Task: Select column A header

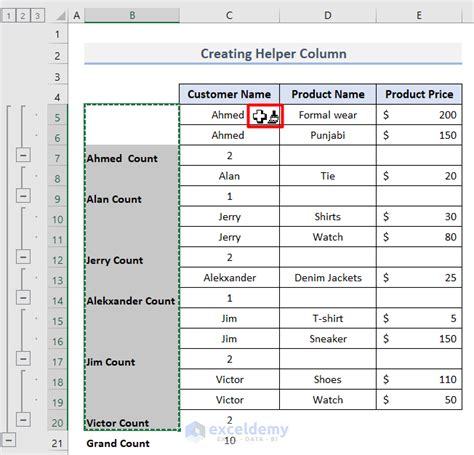Action: click(x=77, y=15)
